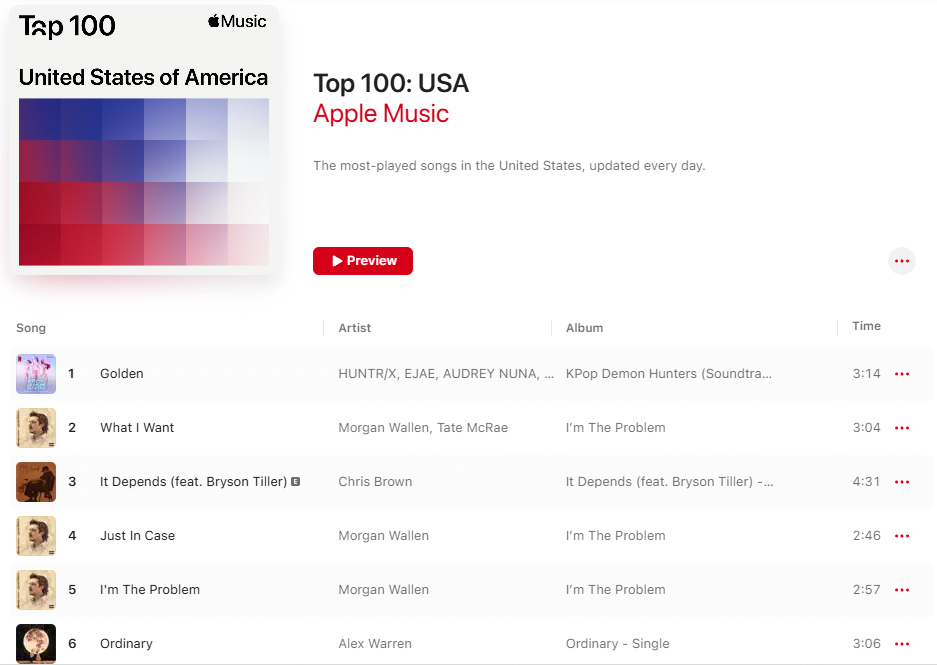Open the Top 100 USA cover art
This screenshot has height=665, width=937.
click(144, 140)
